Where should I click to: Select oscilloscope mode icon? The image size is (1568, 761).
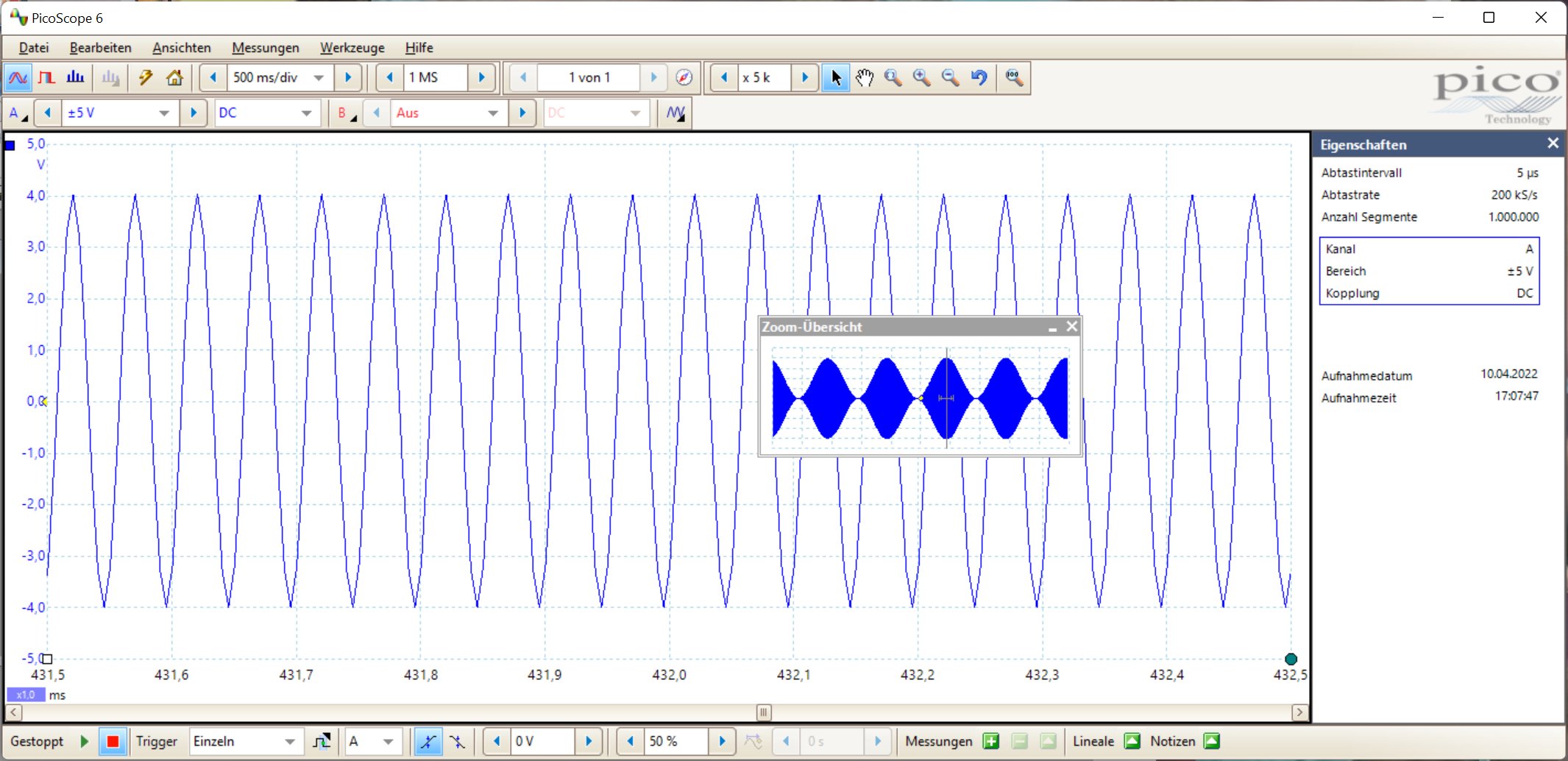[x=18, y=77]
